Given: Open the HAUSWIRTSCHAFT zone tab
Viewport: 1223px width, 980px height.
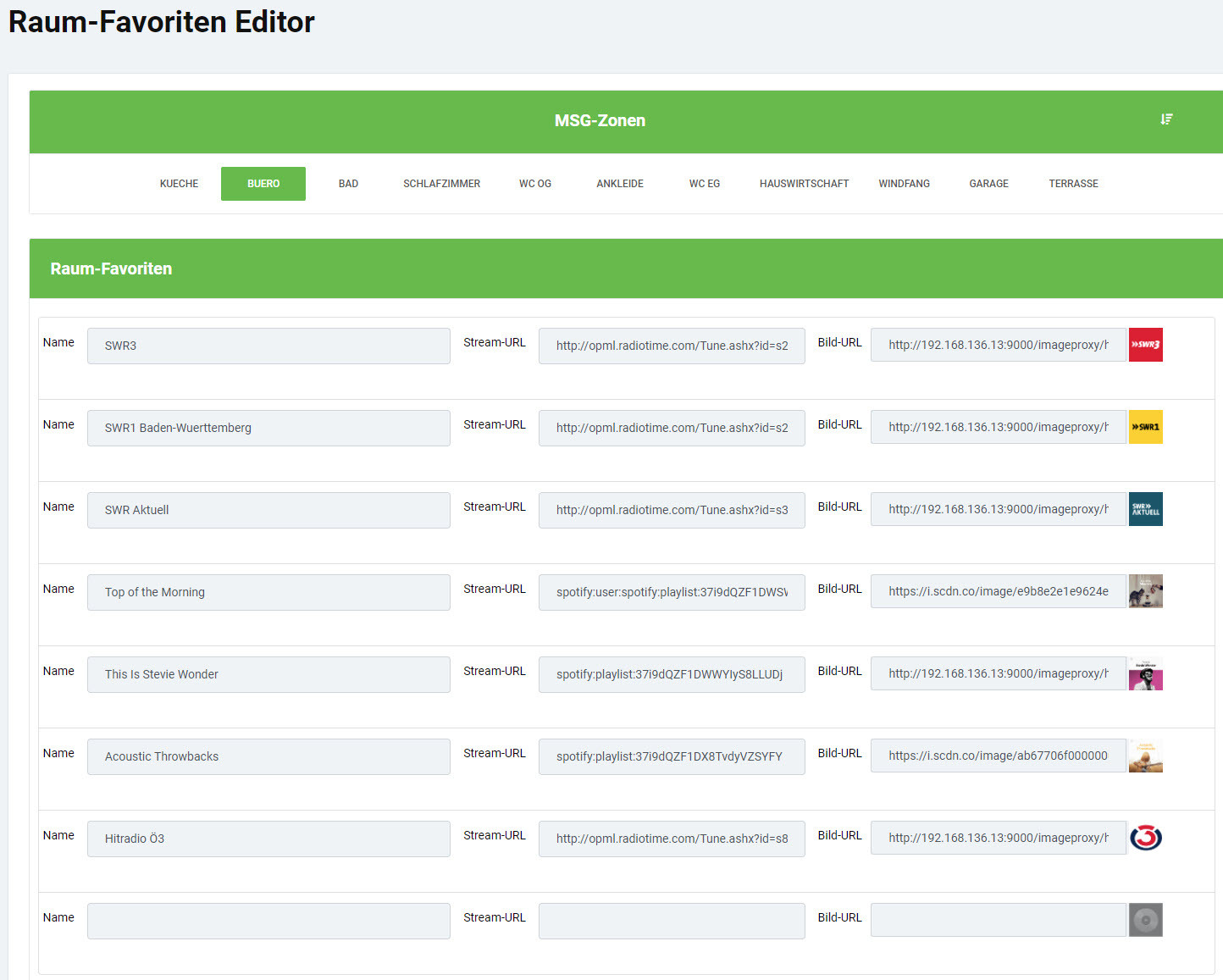Looking at the screenshot, I should tap(804, 184).
